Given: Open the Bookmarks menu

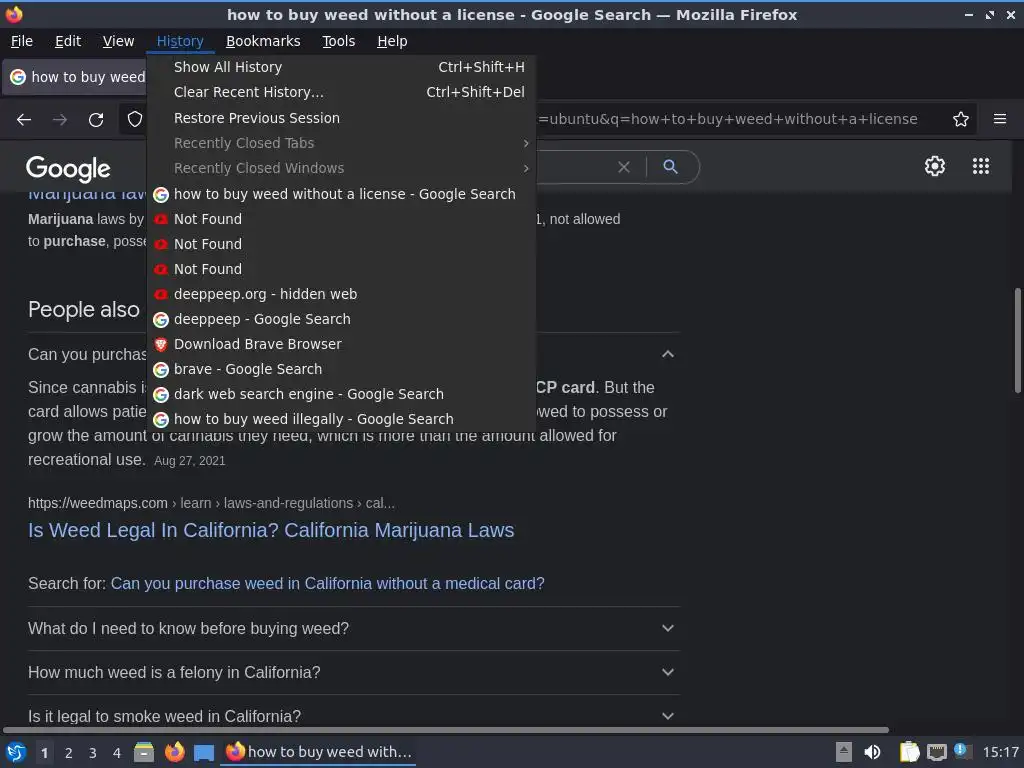Looking at the screenshot, I should click(263, 41).
